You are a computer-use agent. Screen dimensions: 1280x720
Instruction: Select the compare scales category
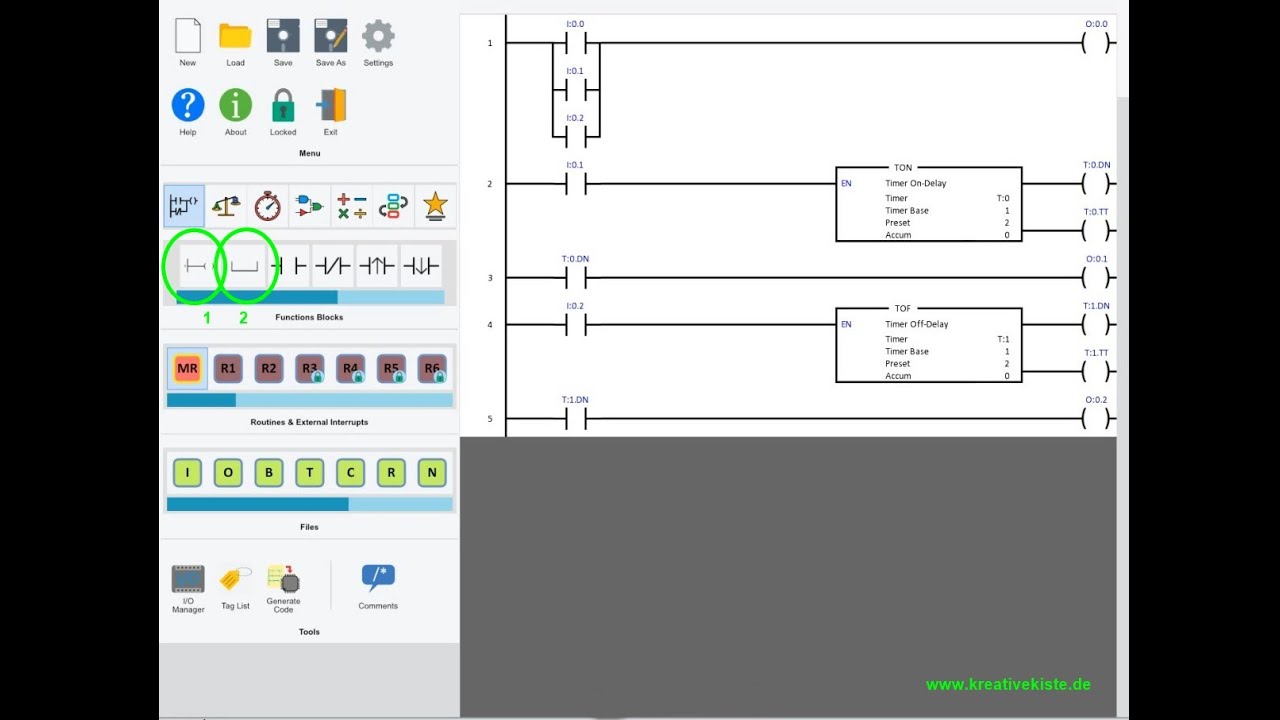click(x=226, y=206)
